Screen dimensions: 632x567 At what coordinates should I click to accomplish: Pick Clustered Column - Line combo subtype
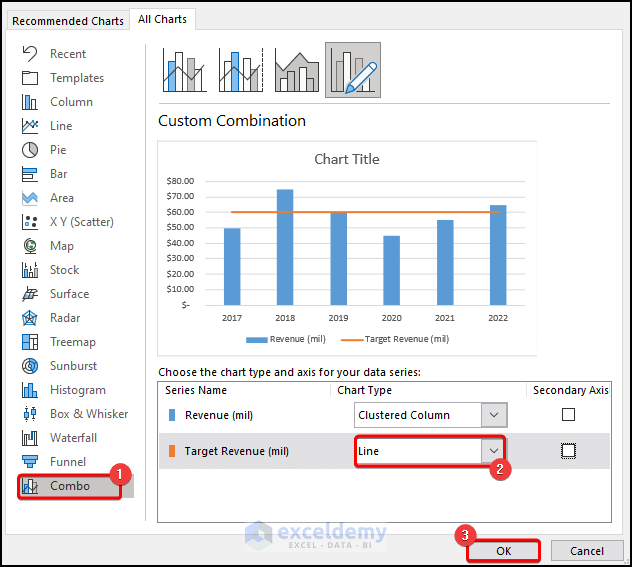click(x=185, y=70)
